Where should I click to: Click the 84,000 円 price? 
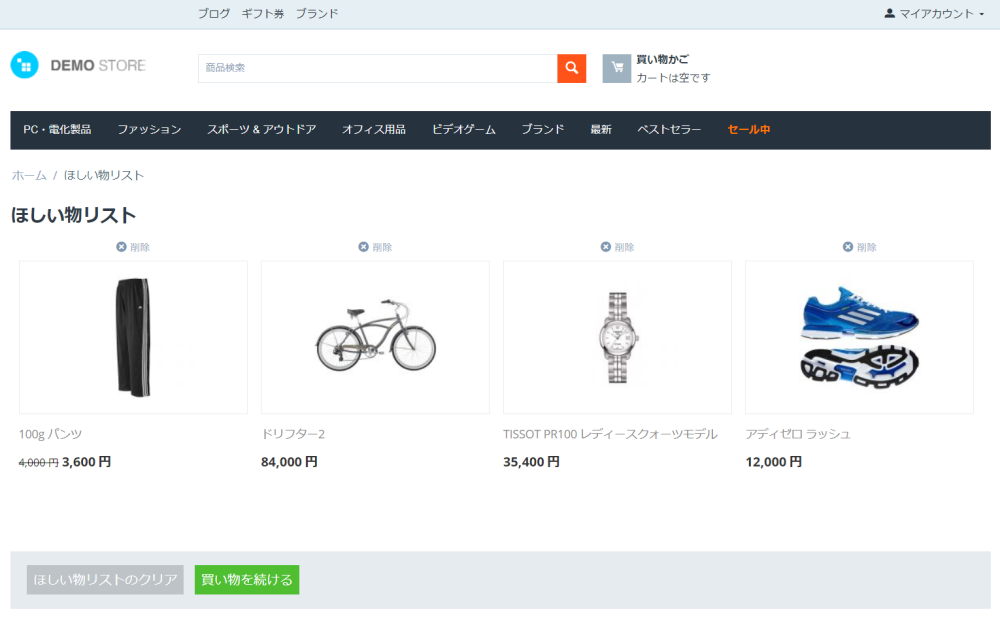(x=289, y=462)
